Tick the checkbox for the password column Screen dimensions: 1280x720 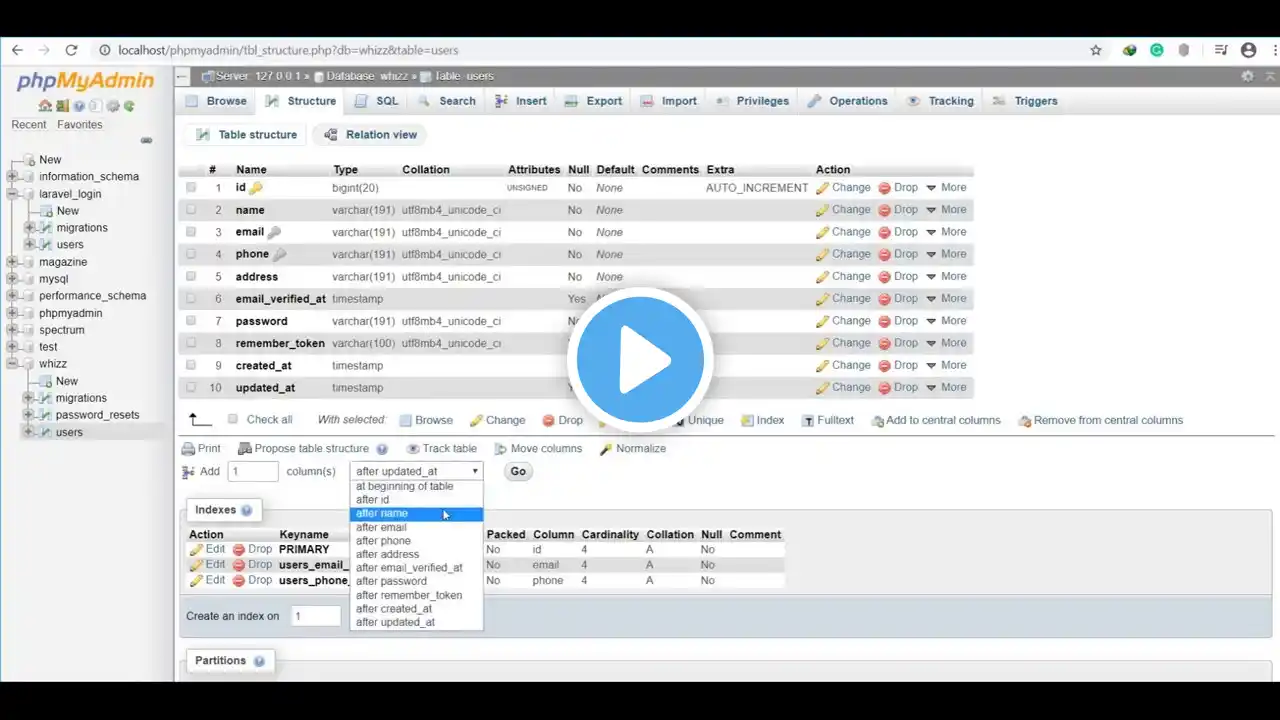point(191,321)
